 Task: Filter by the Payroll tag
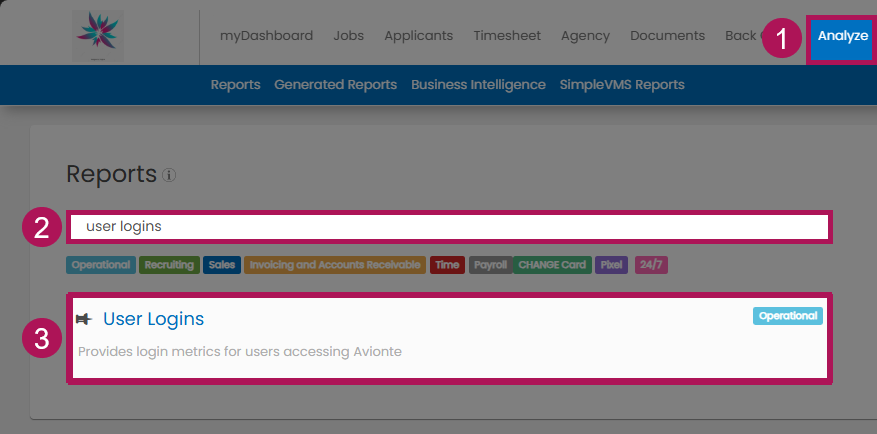pos(491,265)
